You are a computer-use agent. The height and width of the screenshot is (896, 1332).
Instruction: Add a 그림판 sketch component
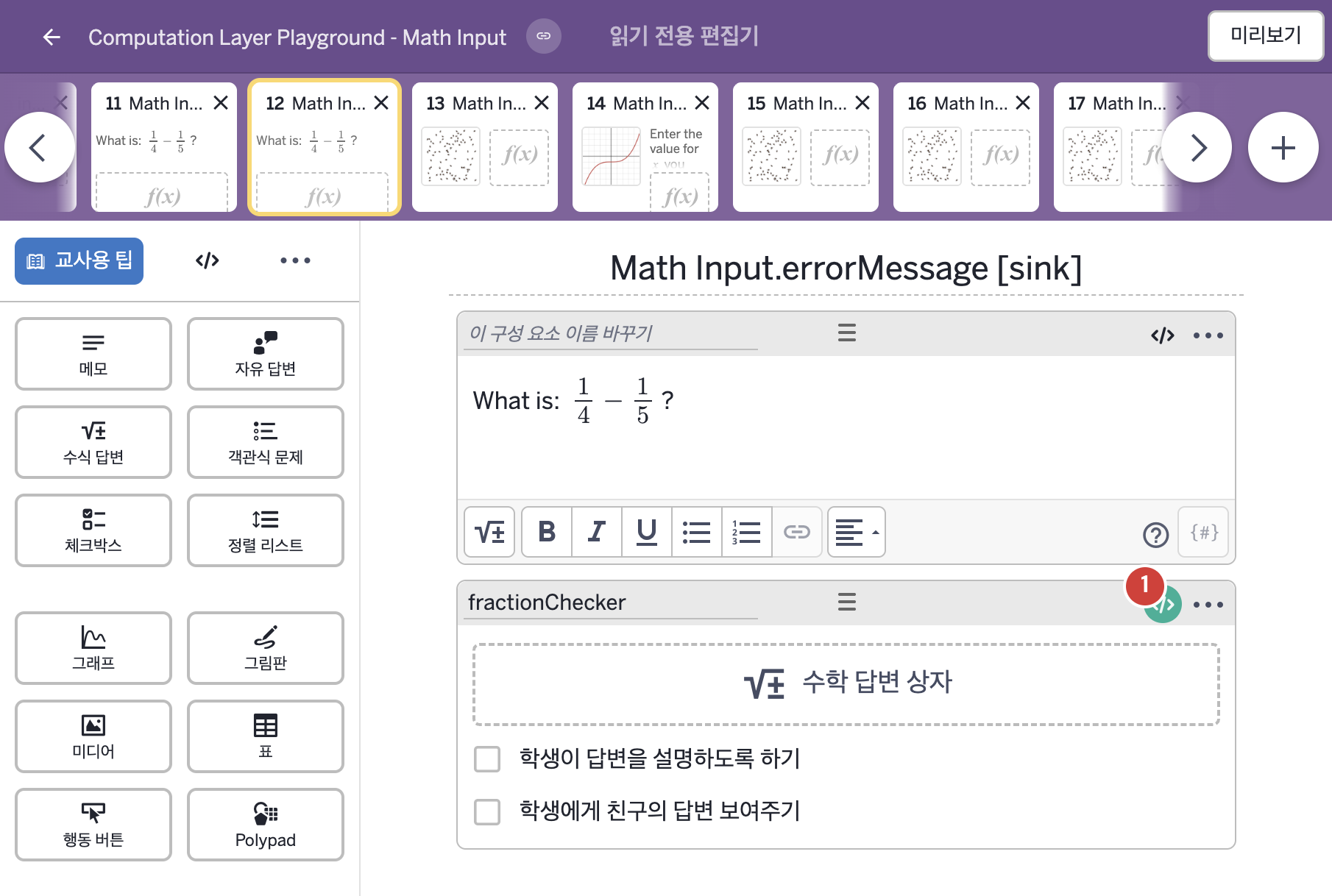point(266,648)
